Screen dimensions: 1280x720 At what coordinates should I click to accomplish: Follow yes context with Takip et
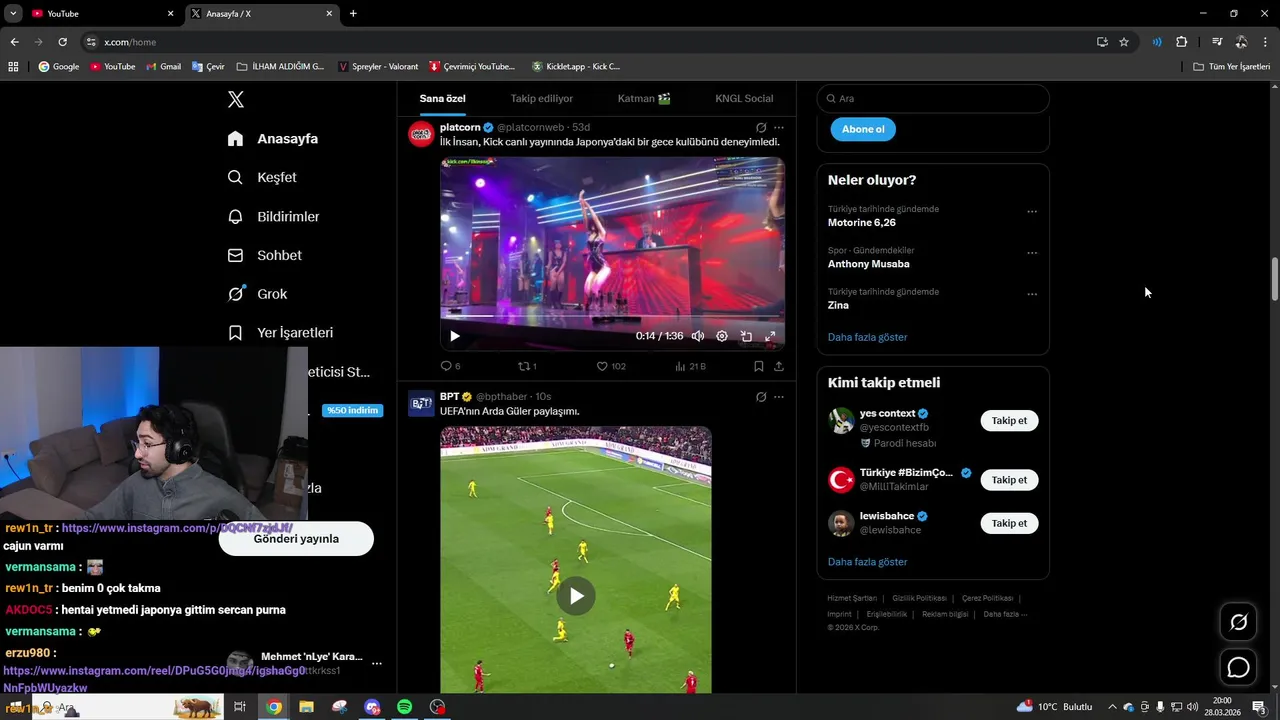point(1009,421)
